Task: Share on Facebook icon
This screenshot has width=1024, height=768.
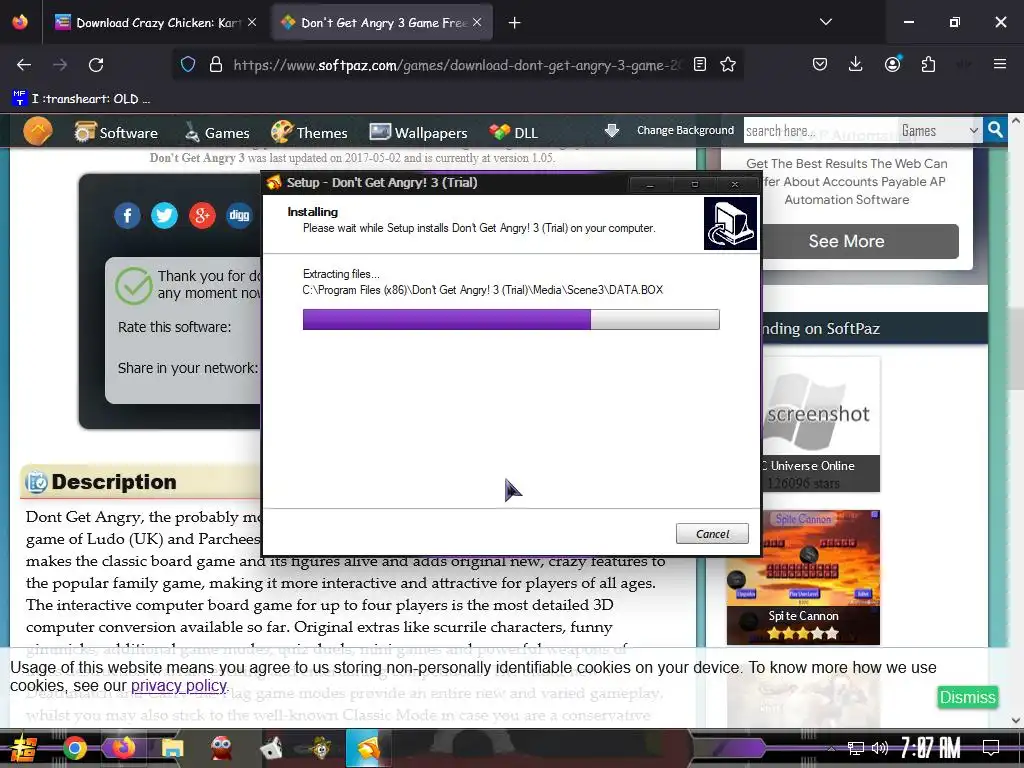Action: (x=127, y=215)
